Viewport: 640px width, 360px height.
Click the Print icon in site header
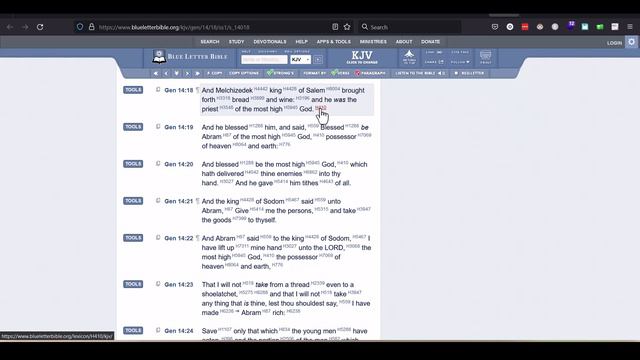point(486,57)
